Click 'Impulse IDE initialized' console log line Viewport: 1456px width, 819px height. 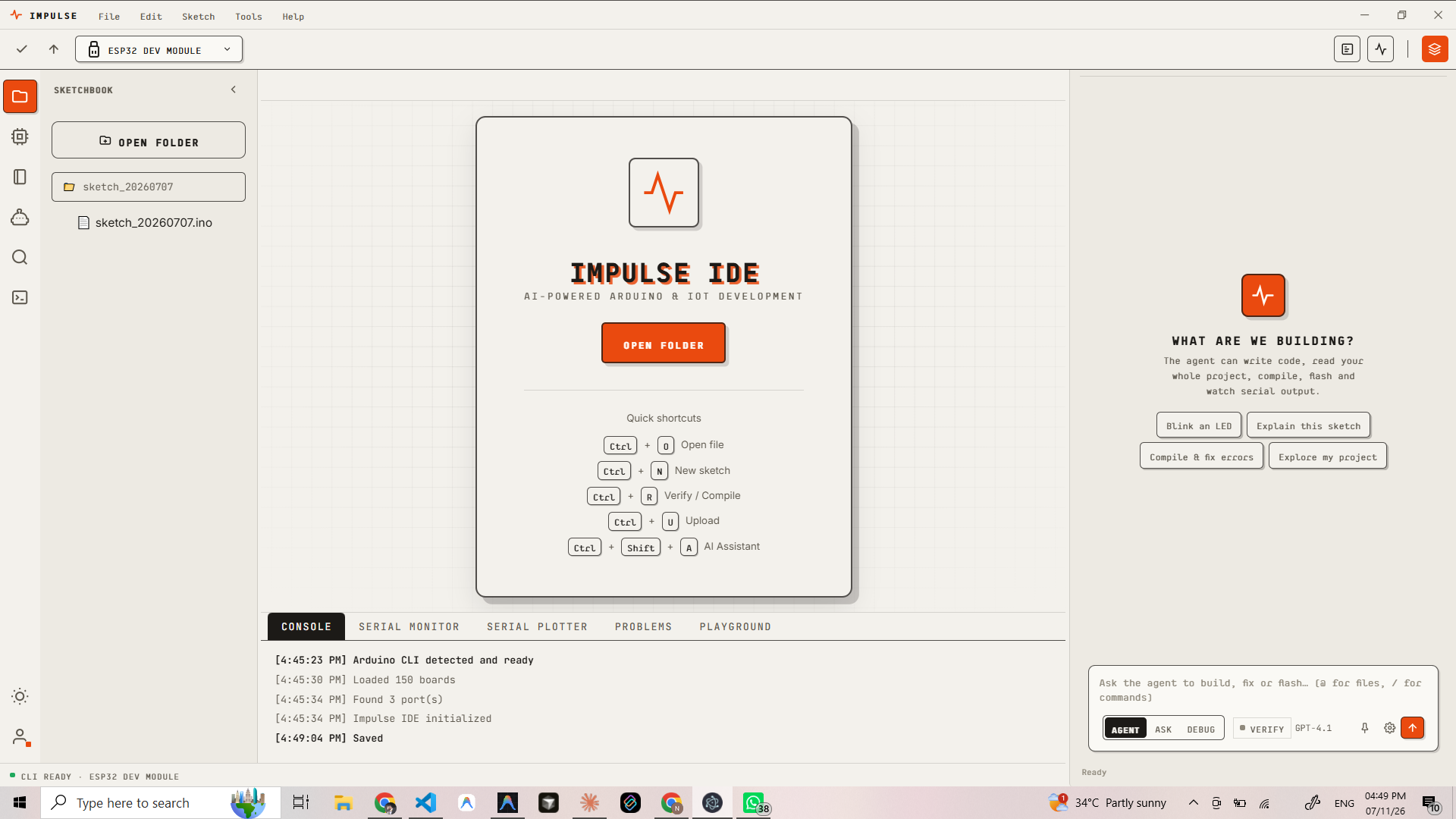tap(383, 718)
